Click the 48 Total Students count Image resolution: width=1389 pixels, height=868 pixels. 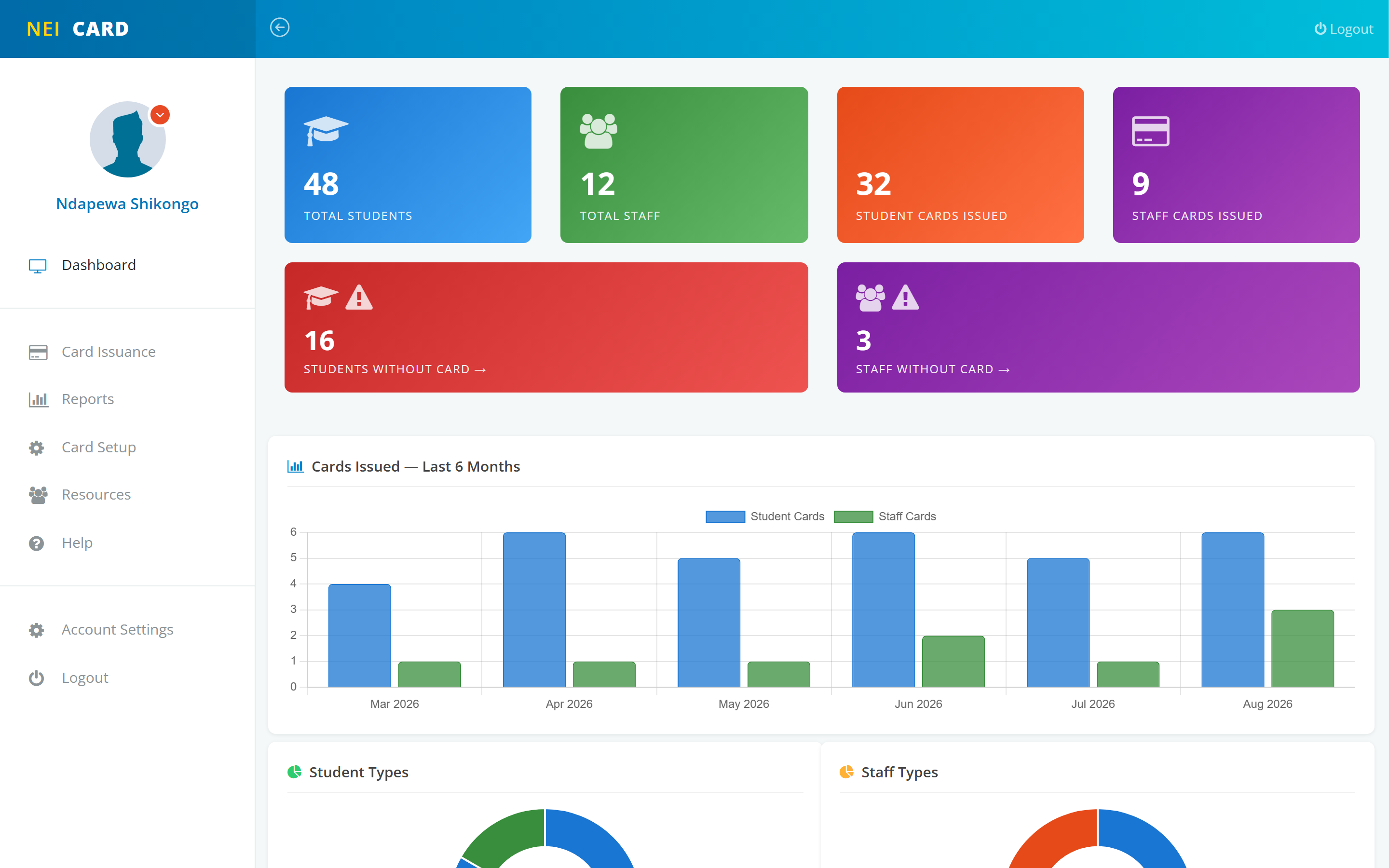[321, 184]
